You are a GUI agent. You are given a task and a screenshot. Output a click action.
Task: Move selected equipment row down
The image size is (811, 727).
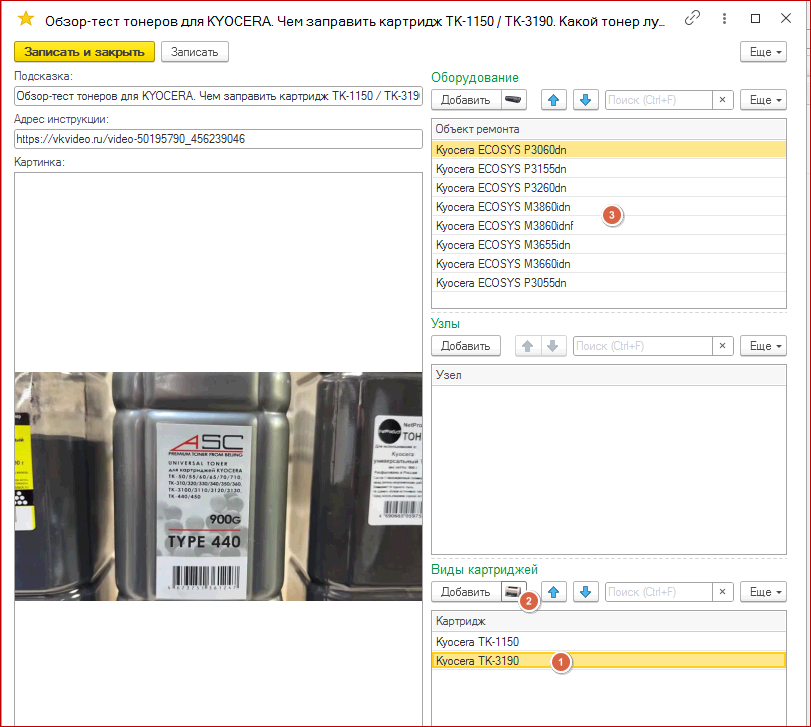585,100
